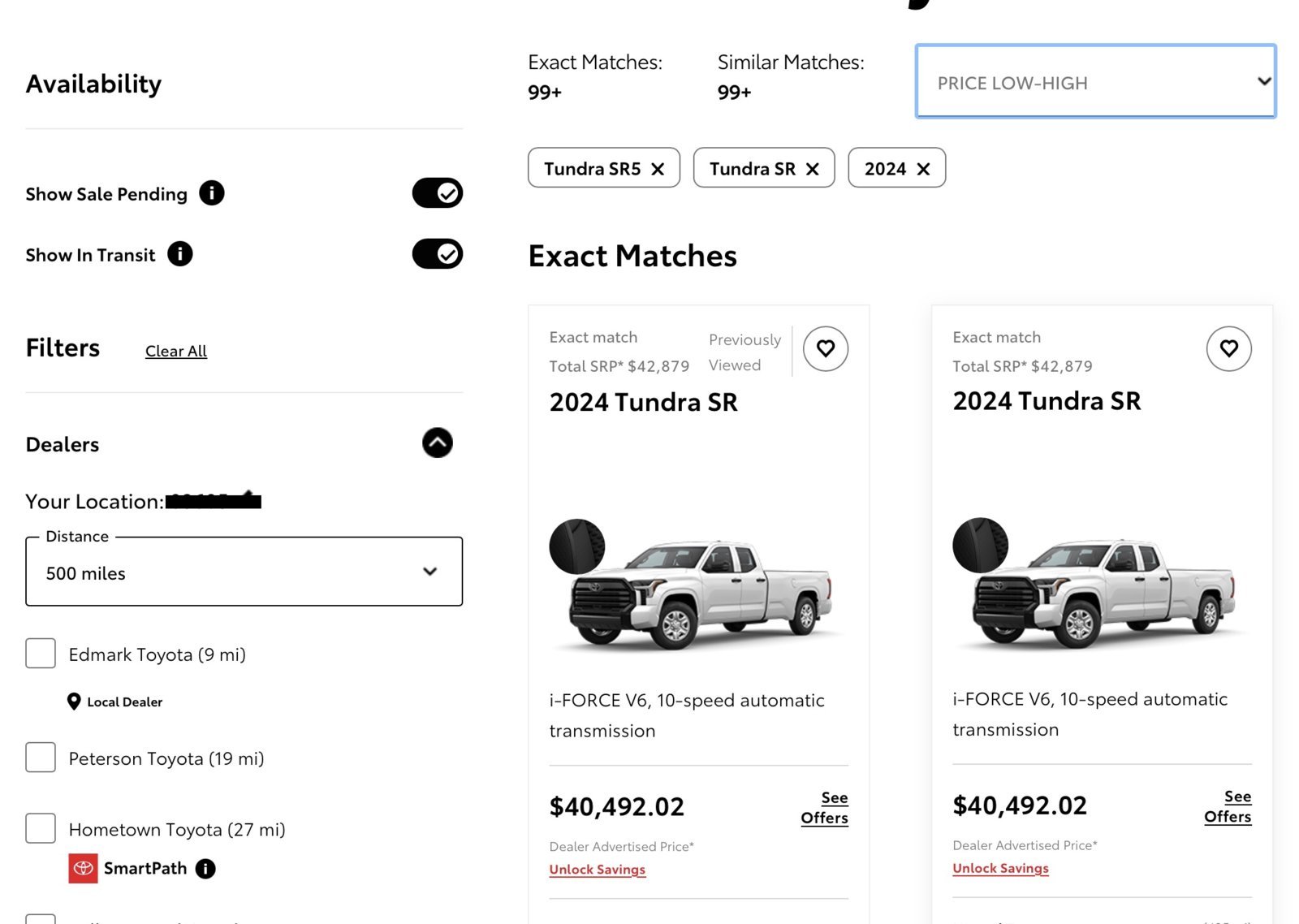Viewport: 1299px width, 924px height.
Task: Click $40,492.02 price on previously viewed card
Action: point(617,806)
